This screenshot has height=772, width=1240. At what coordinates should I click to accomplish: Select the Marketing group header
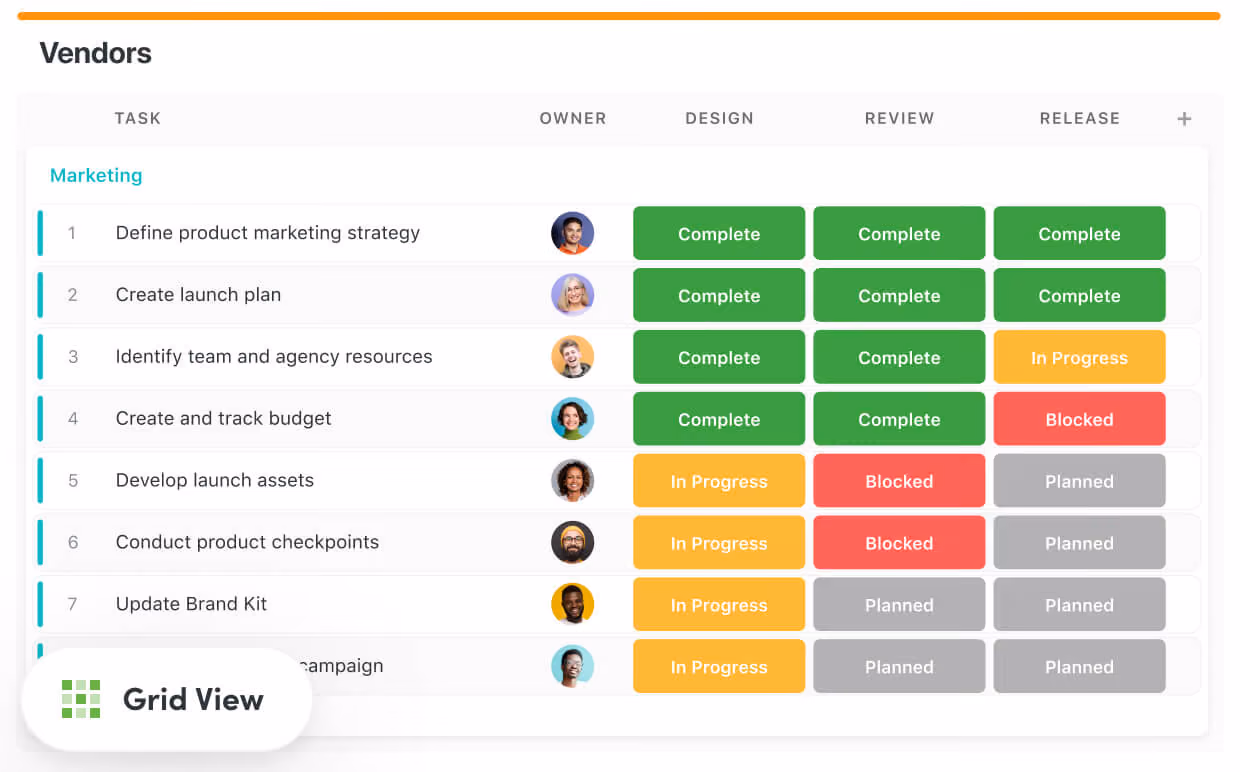[x=96, y=175]
